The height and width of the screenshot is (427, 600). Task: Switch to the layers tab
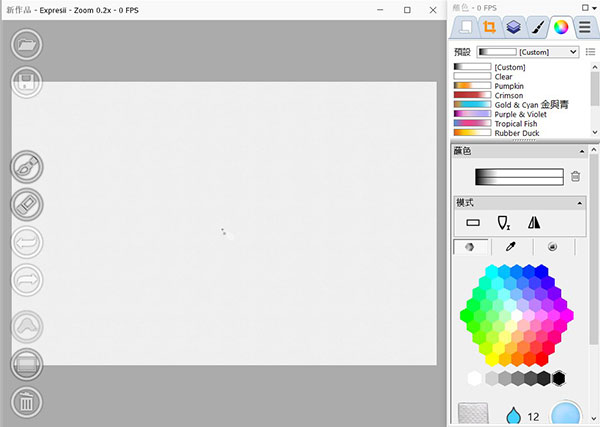click(513, 28)
